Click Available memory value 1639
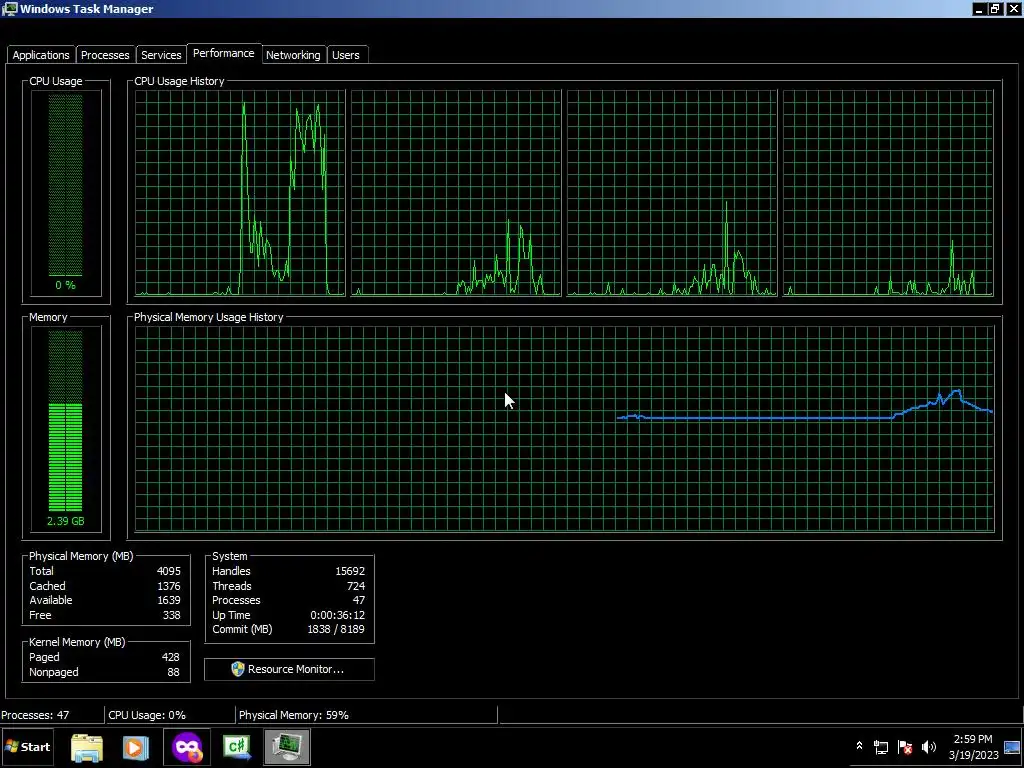This screenshot has width=1024, height=768. click(x=168, y=600)
